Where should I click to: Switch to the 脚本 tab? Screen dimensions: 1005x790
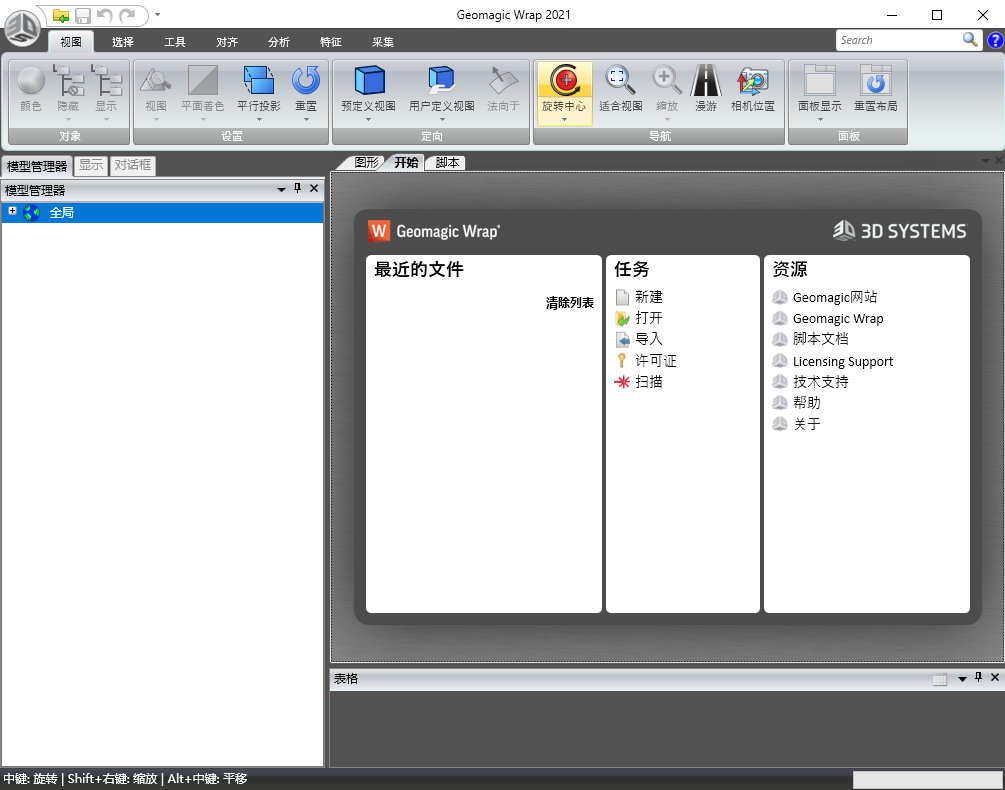[447, 162]
